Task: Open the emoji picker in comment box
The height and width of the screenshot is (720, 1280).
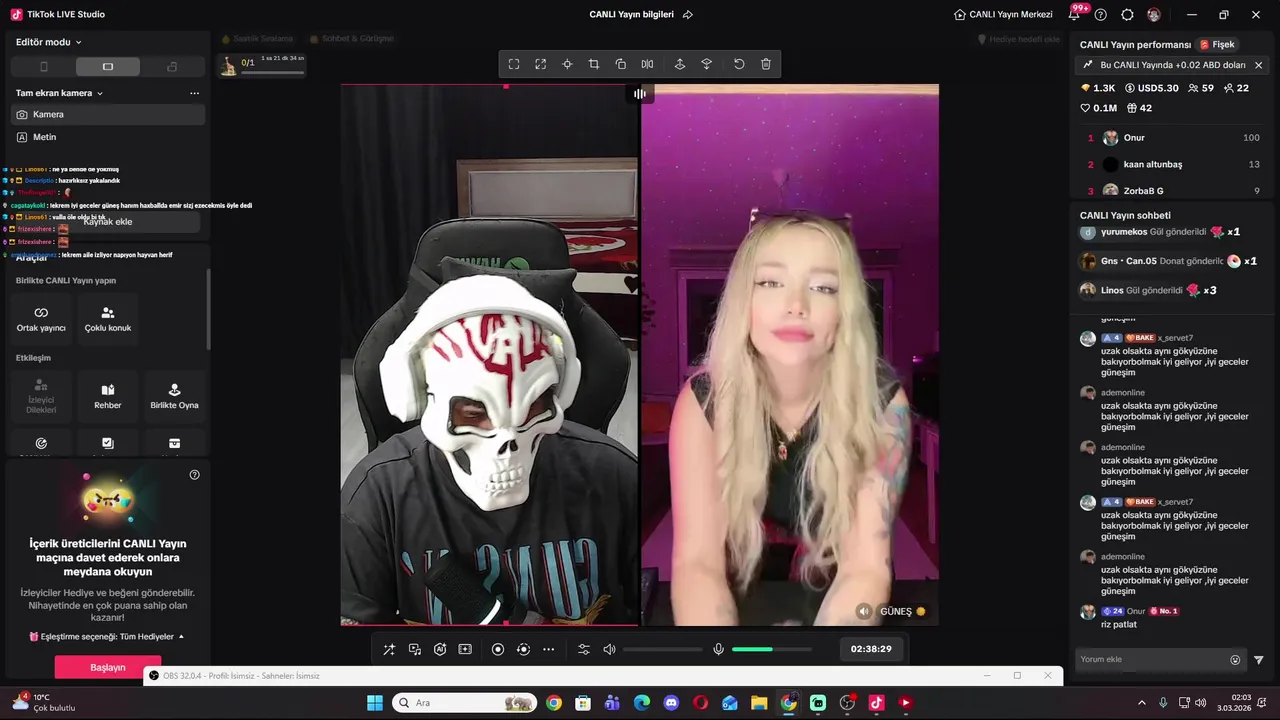Action: click(x=1235, y=660)
